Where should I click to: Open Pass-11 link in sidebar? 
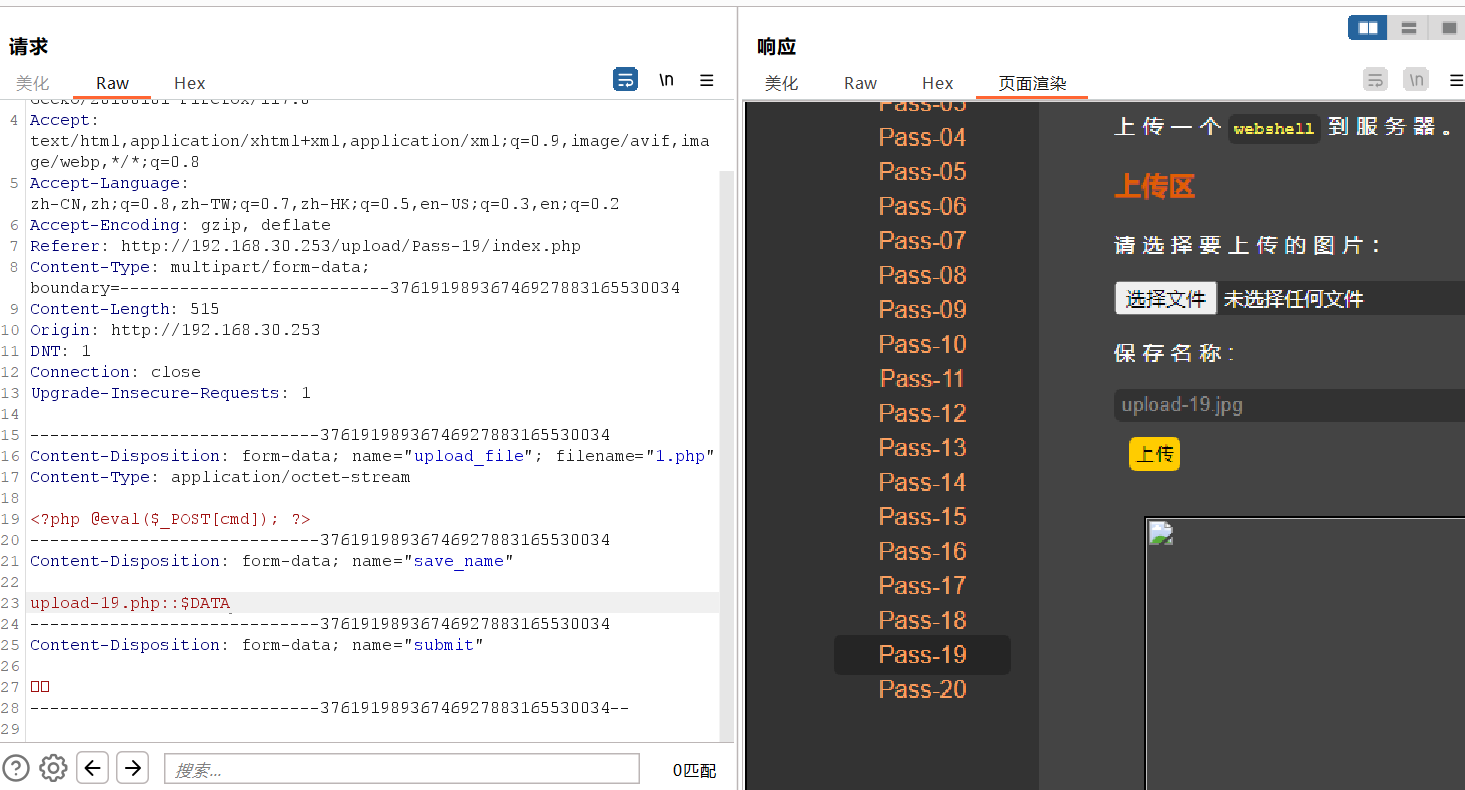click(922, 379)
